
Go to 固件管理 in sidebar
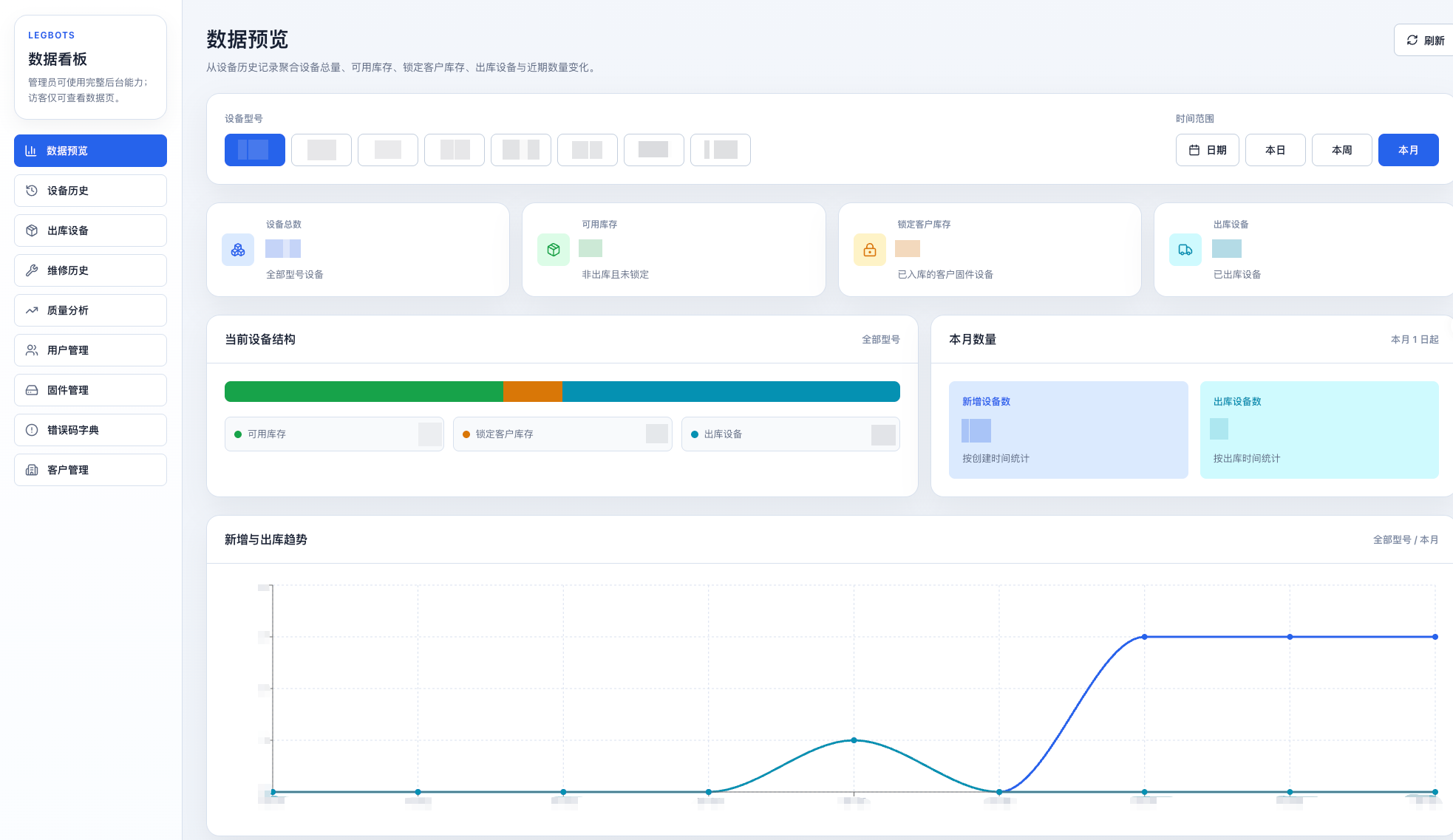coord(90,390)
